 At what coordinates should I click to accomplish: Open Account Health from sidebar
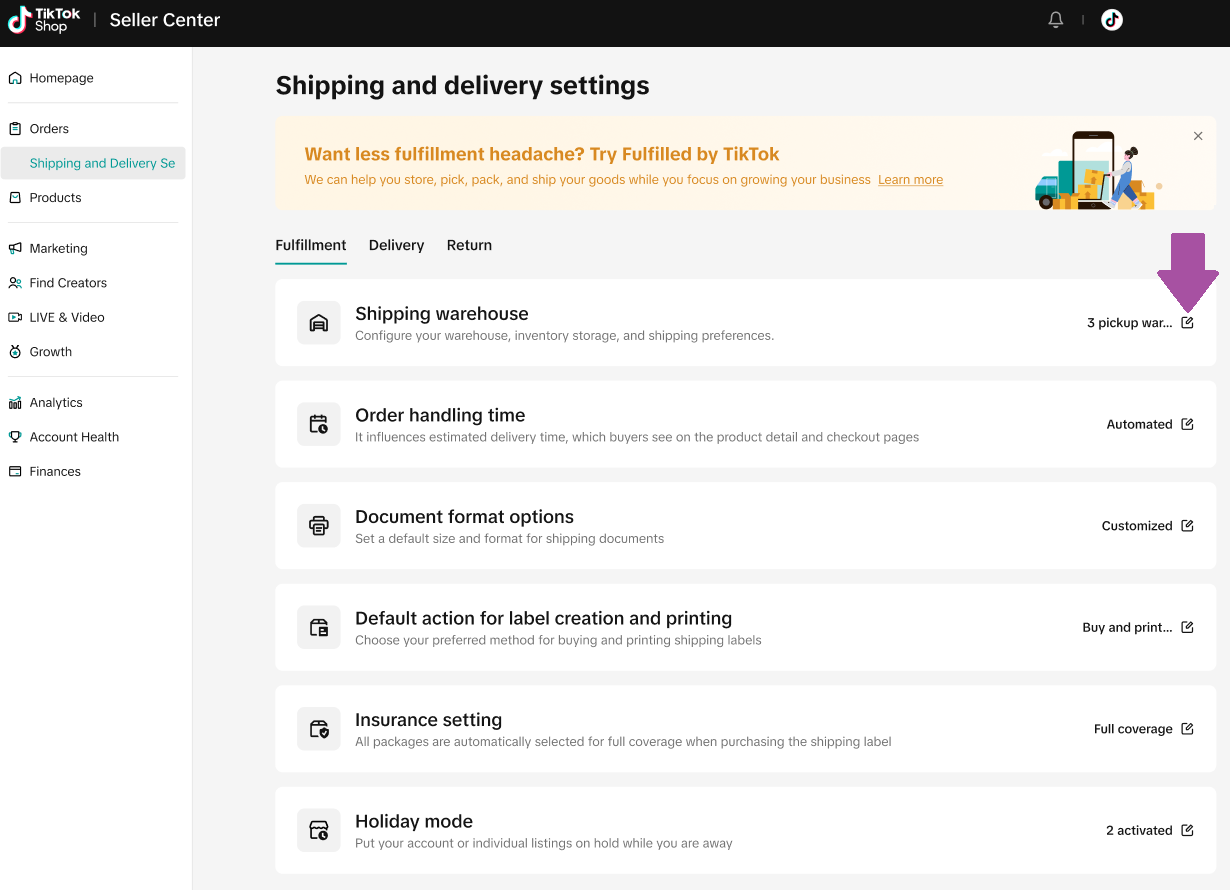tap(74, 437)
